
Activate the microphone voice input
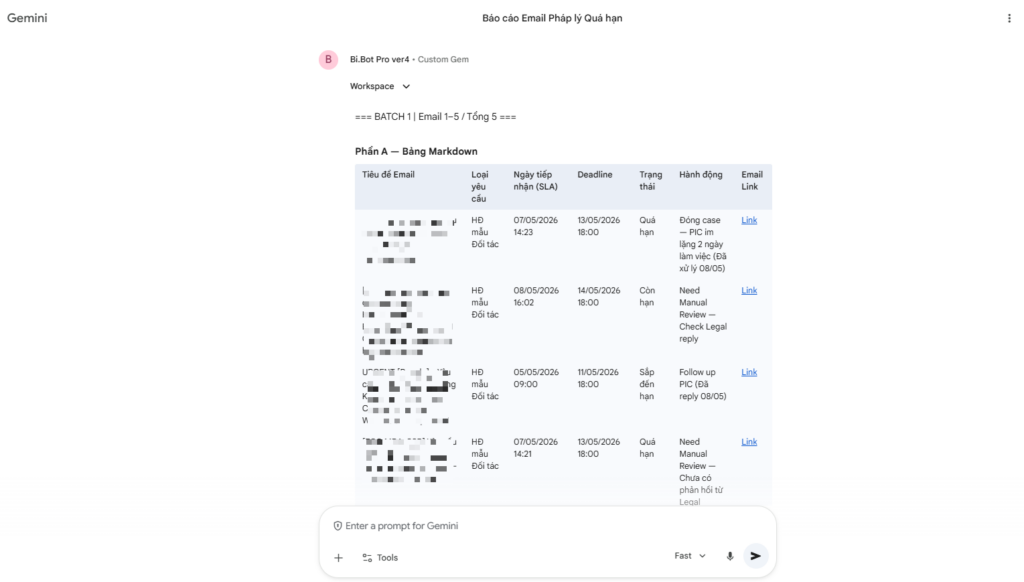pos(729,556)
